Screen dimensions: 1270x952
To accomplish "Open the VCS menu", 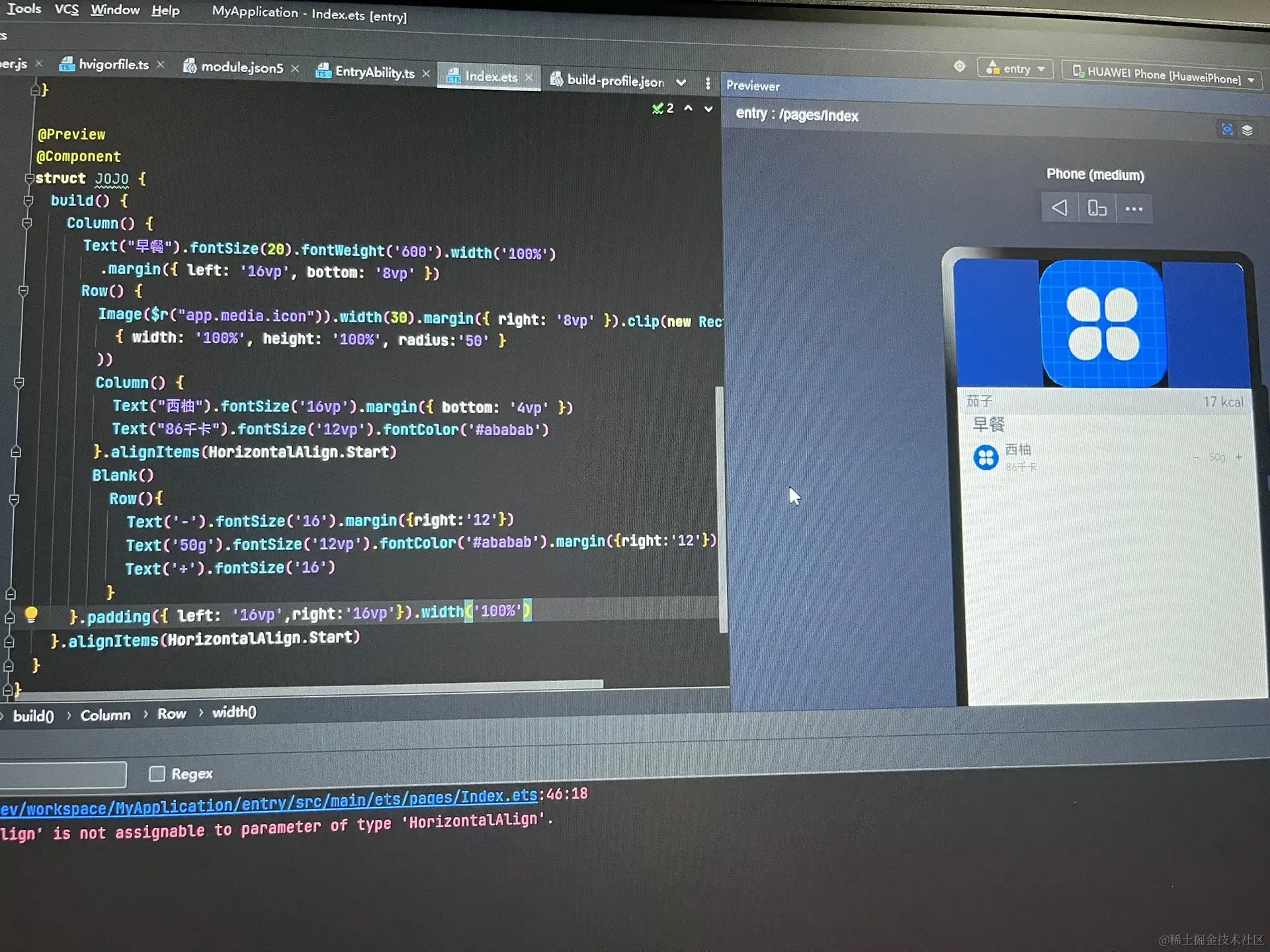I will pyautogui.click(x=66, y=9).
